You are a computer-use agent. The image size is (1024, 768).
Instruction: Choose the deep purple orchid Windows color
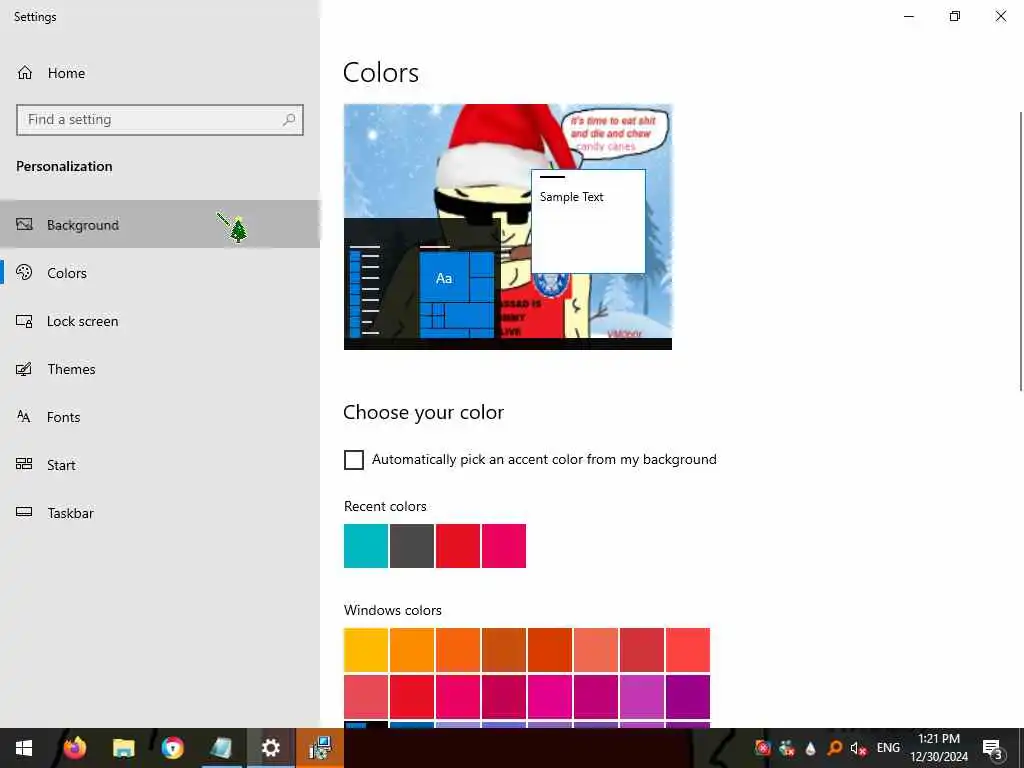[x=688, y=697]
